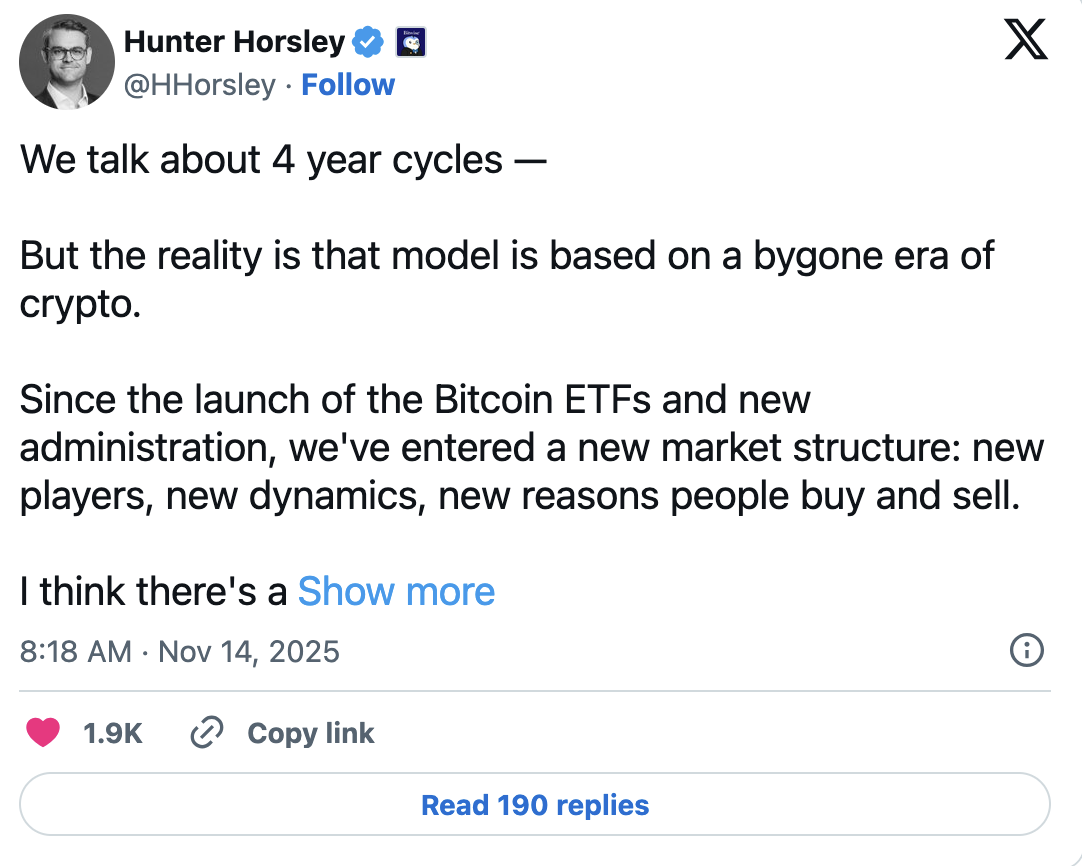Click the 1.9K likes count
This screenshot has width=1082, height=866.
tap(113, 733)
